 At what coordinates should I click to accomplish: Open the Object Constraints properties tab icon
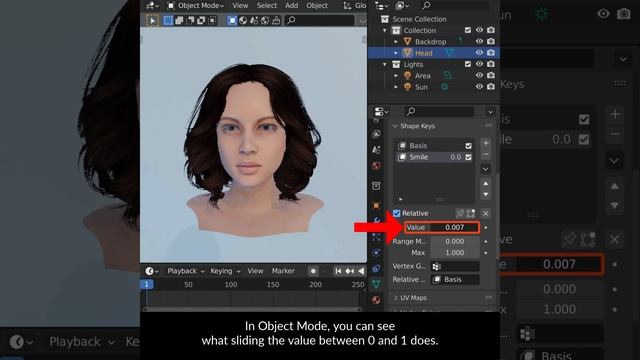(376, 269)
